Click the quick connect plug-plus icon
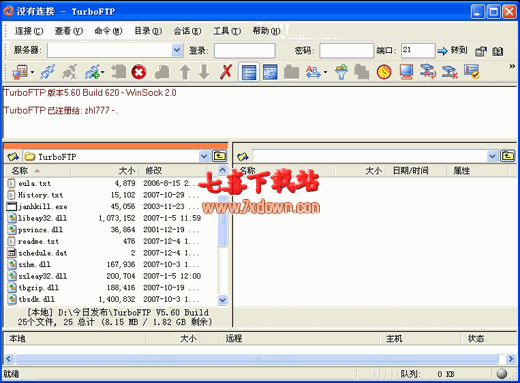Viewport: 520px width, 383px height. coord(92,72)
